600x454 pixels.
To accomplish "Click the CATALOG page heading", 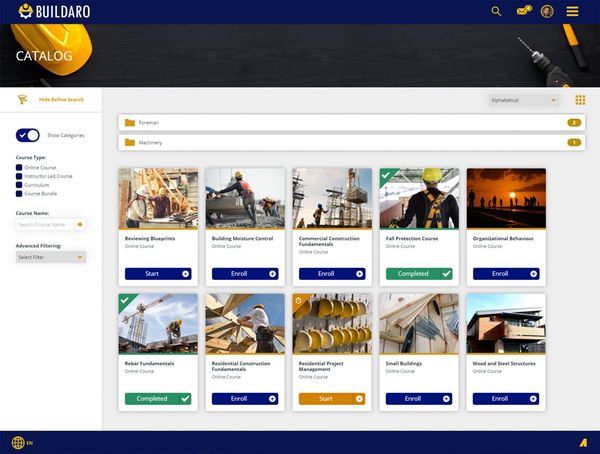I will (x=44, y=56).
